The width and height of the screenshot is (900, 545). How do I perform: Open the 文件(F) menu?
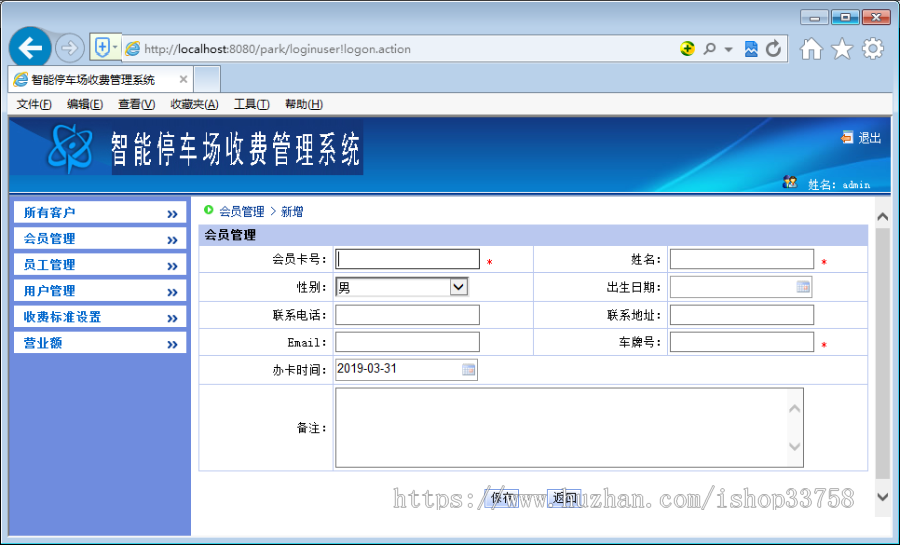tap(34, 104)
